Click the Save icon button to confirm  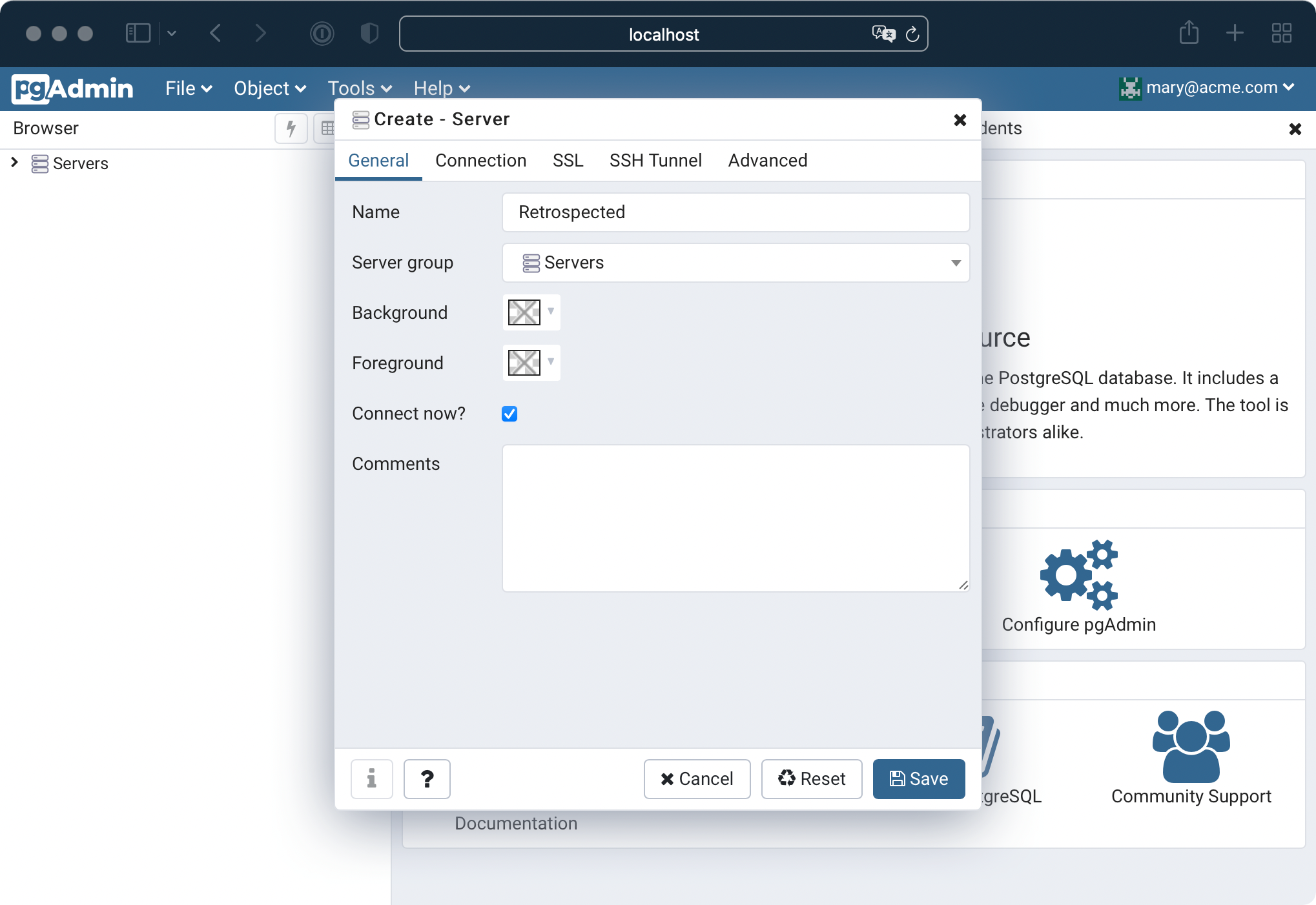(x=918, y=779)
